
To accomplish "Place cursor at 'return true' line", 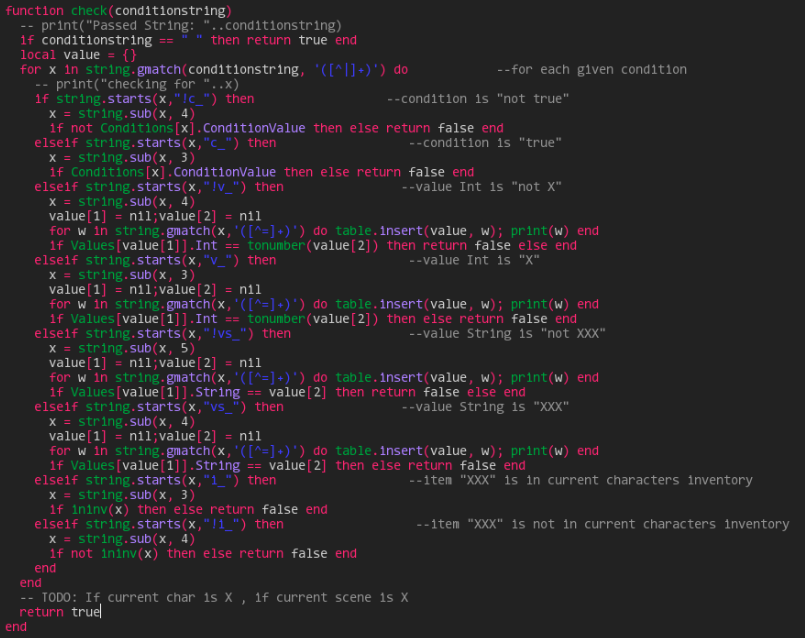I will pyautogui.click(x=60, y=613).
